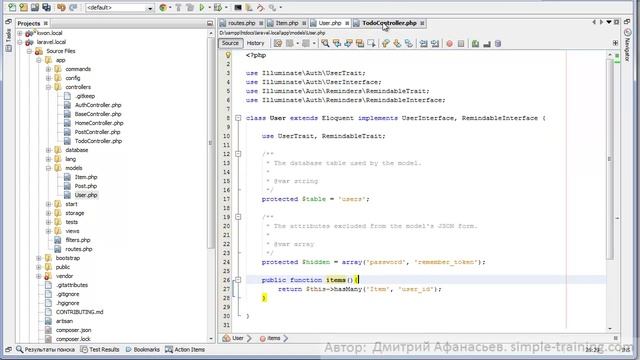Viewport: 640px width, 360px height.
Task: Start macro recording red circle button
Action: [449, 43]
